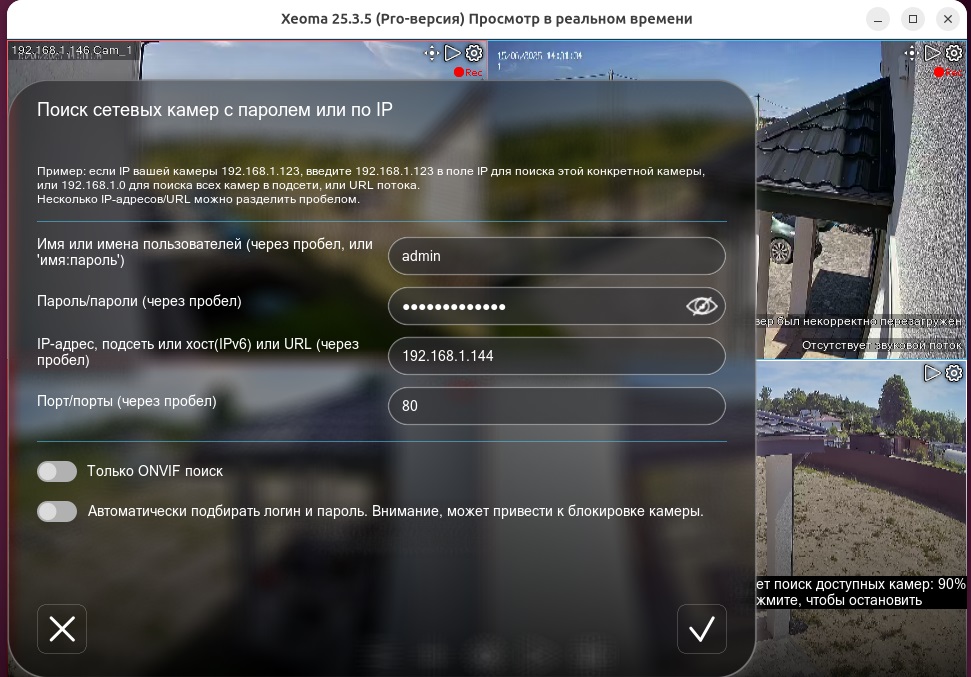Image resolution: width=971 pixels, height=677 pixels.
Task: Enable the 'Только ONVIF поиск' toggle
Action: point(57,471)
